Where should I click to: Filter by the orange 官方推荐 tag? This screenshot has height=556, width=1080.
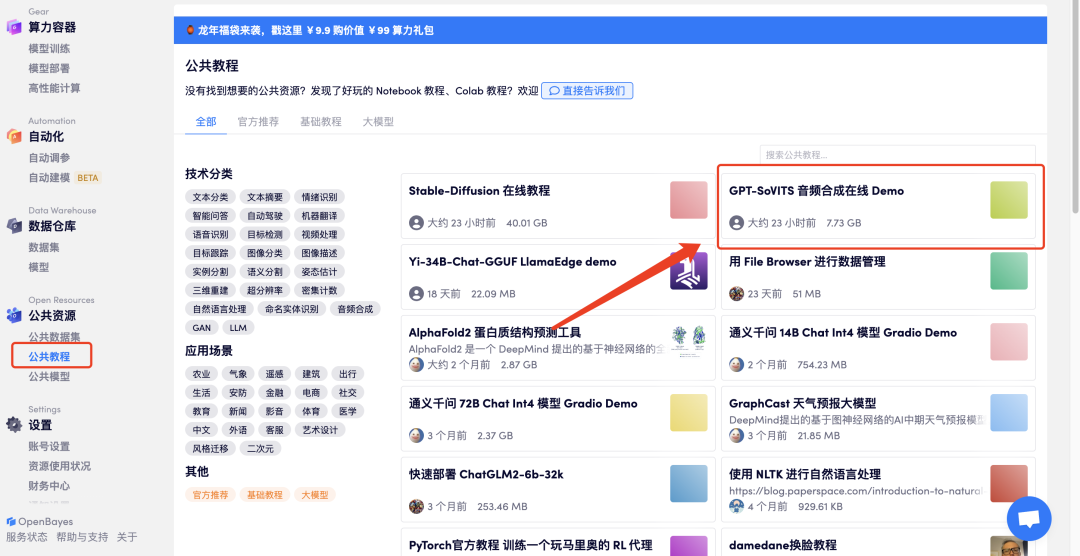(211, 495)
